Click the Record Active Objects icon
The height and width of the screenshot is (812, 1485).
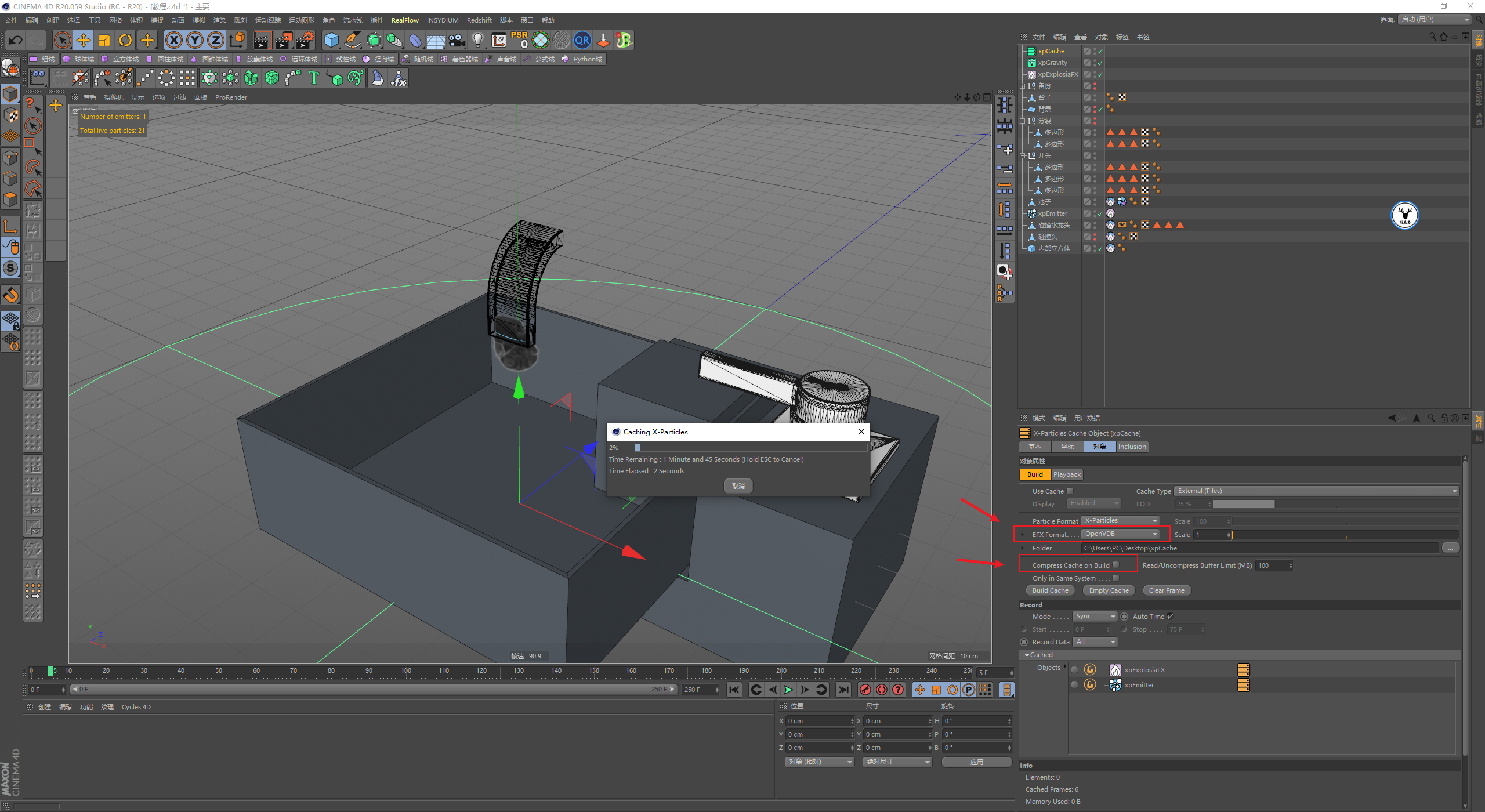pyautogui.click(x=865, y=690)
